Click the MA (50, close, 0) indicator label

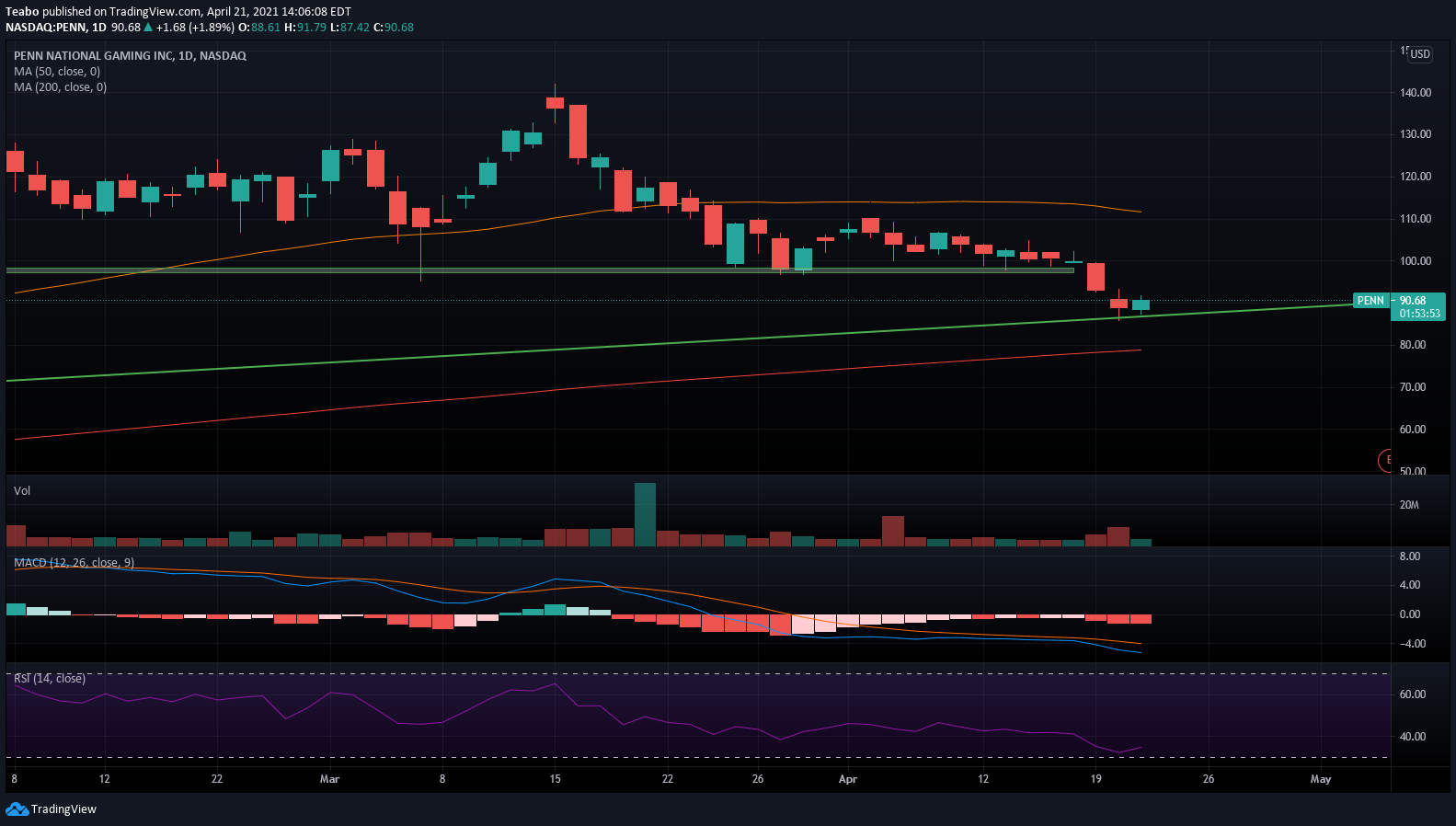(x=57, y=72)
